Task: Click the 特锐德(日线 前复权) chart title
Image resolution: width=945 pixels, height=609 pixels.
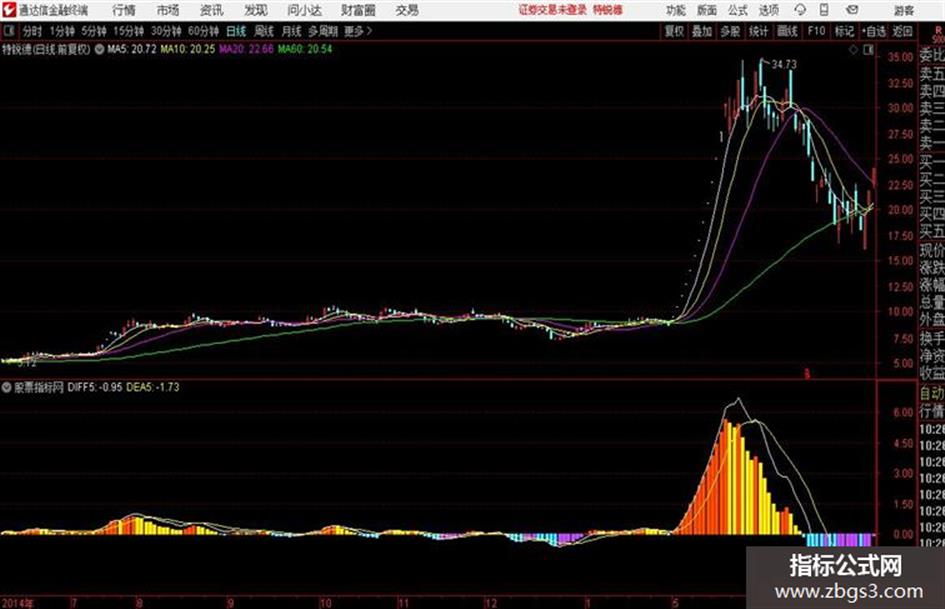Action: click(46, 49)
